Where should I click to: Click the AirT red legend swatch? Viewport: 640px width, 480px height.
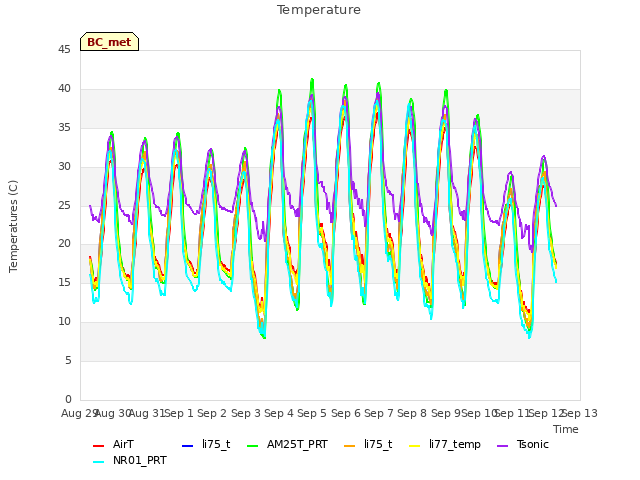pyautogui.click(x=98, y=446)
